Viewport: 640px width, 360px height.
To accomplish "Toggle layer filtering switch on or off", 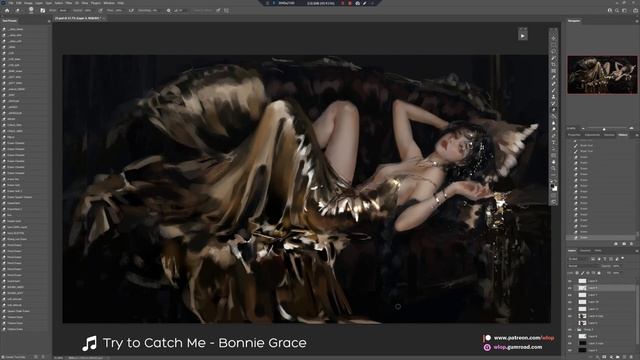I will point(622,258).
